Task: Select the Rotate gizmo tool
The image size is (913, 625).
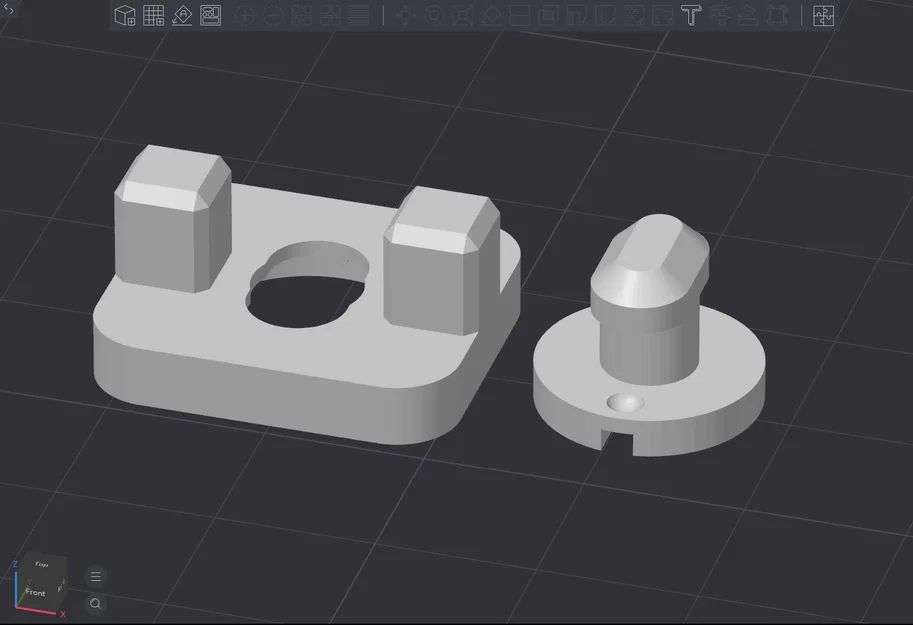Action: [x=434, y=16]
